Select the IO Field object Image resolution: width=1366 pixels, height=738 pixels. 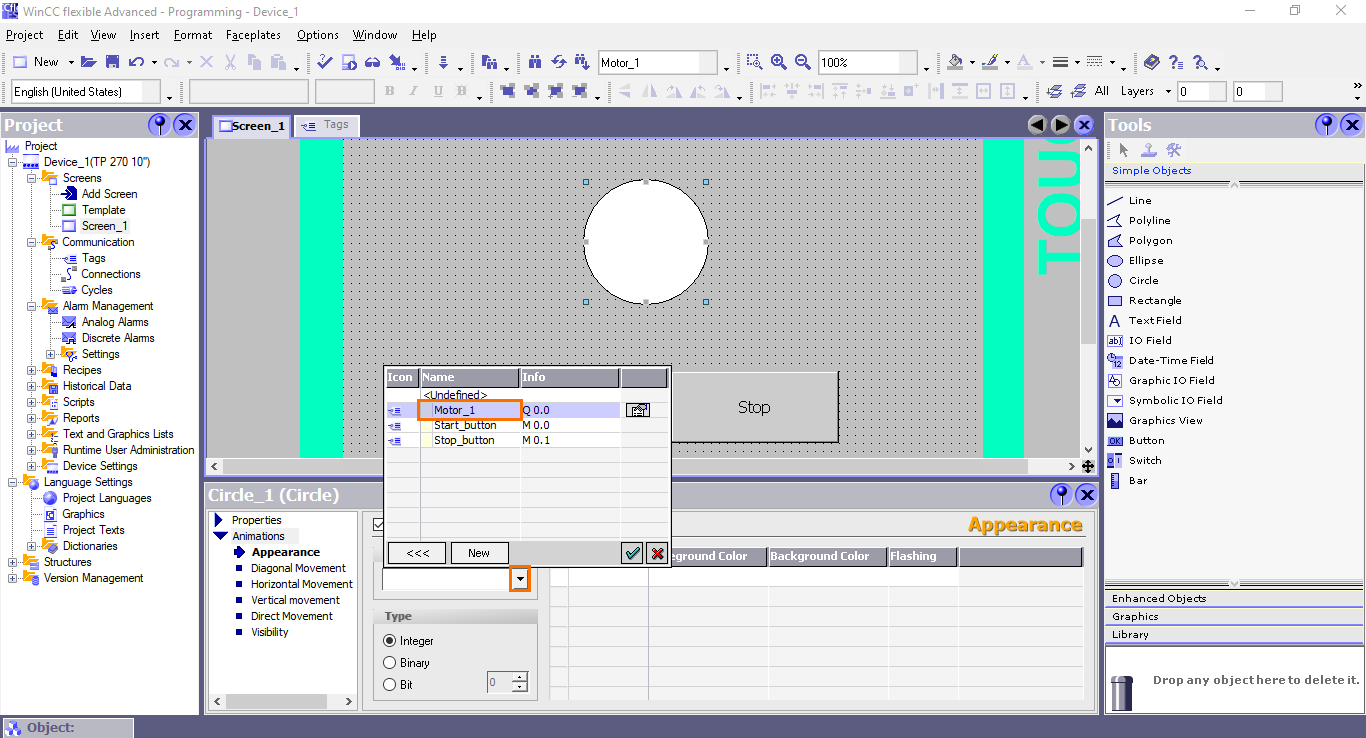pyautogui.click(x=1150, y=340)
